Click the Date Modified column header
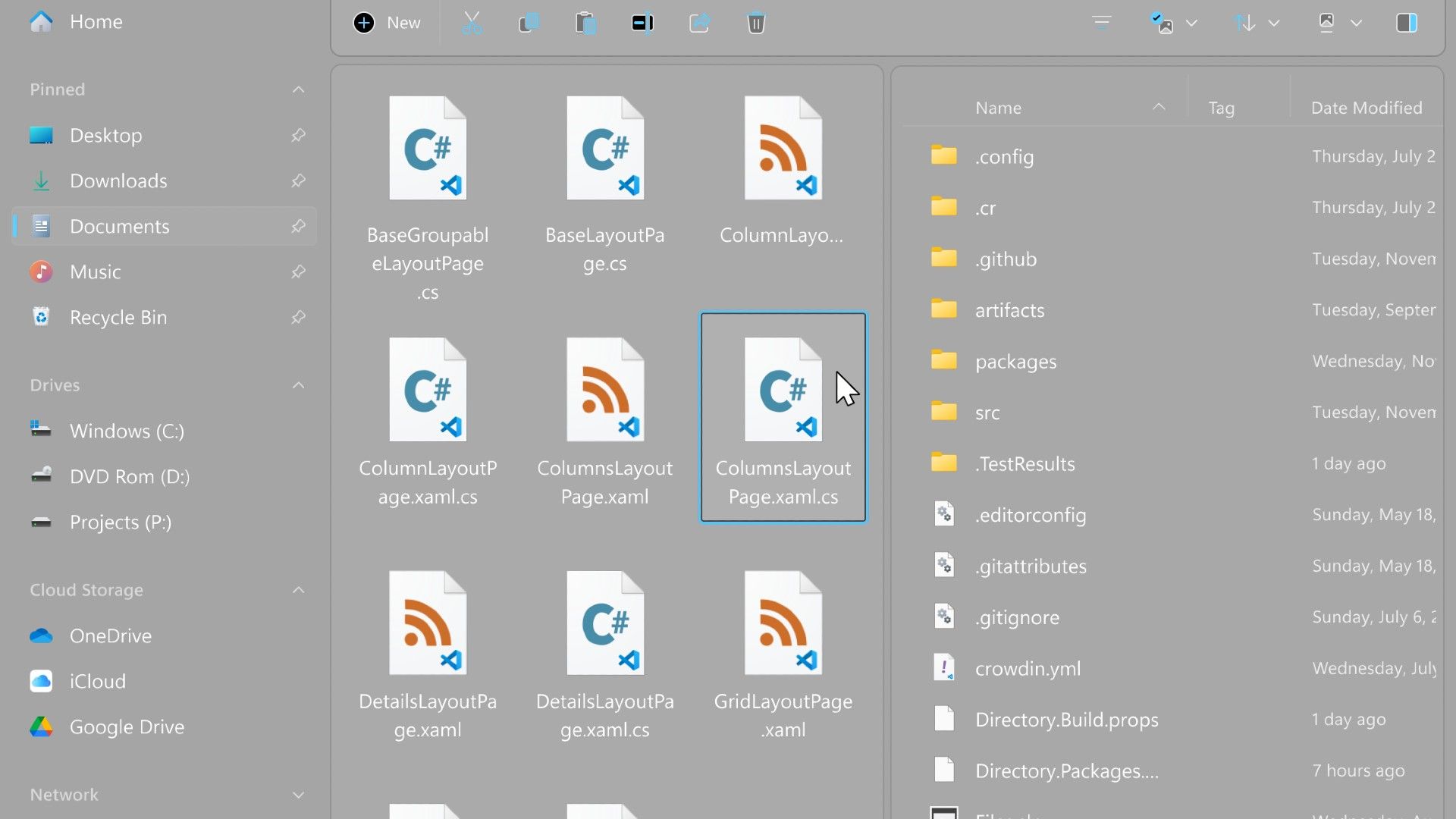Screen dimensions: 1456x819 1367,108
